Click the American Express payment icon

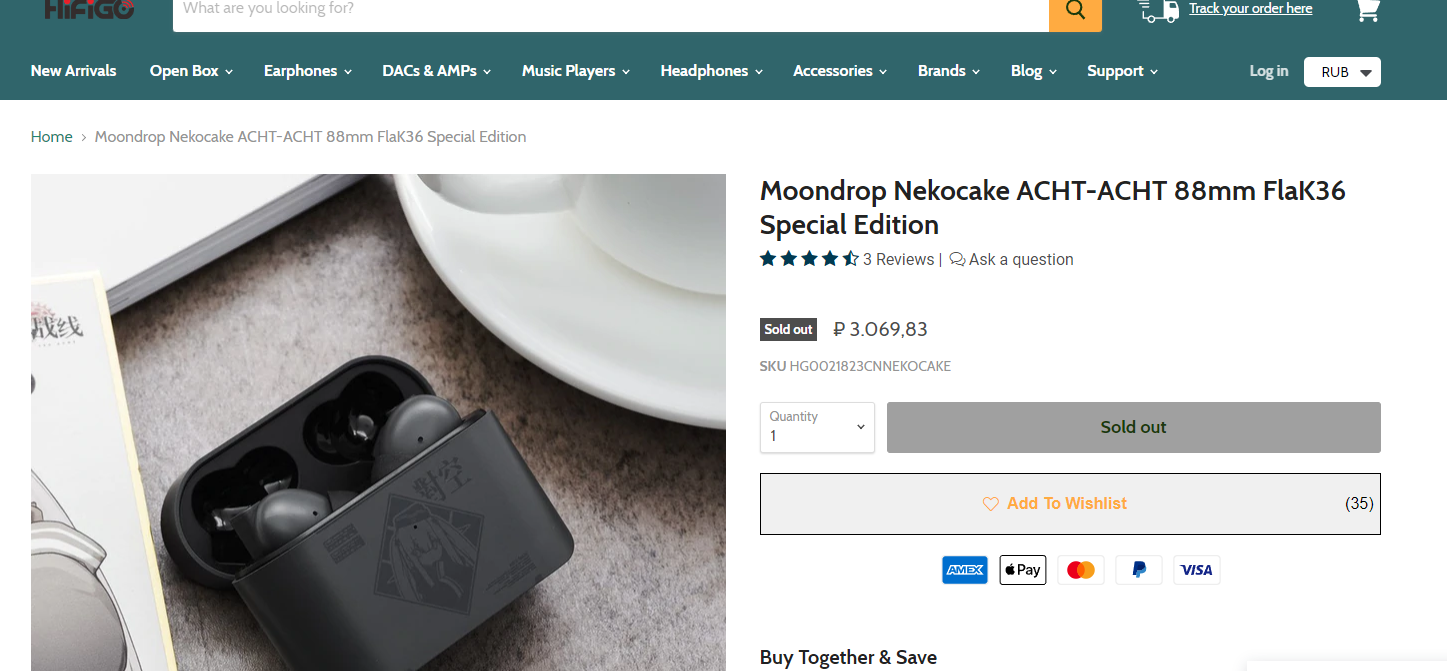click(x=964, y=570)
